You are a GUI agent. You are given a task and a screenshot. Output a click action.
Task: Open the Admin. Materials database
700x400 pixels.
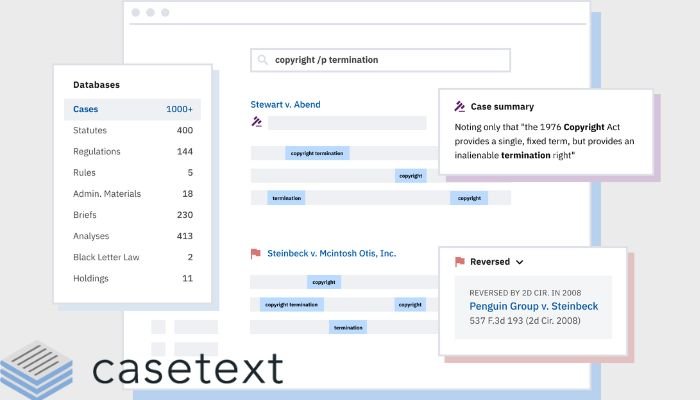(133, 194)
